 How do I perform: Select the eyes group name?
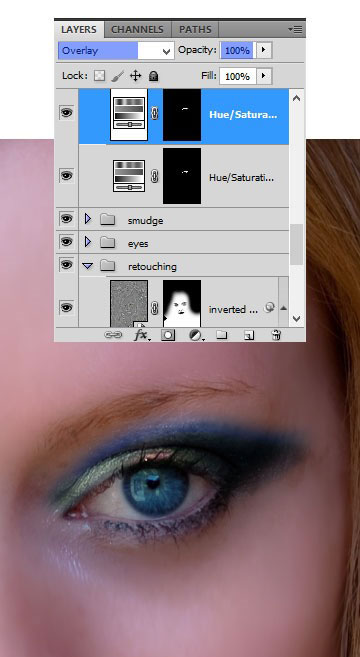click(x=138, y=243)
